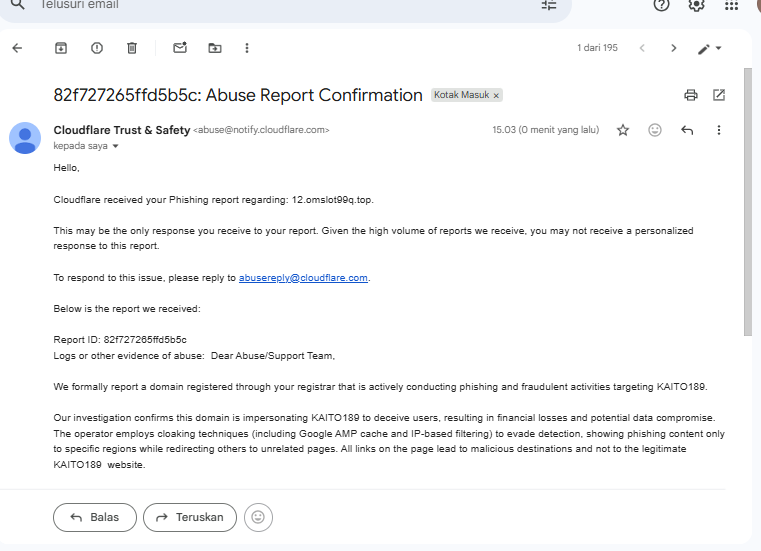Reply using the arrow icon in the header

tap(687, 130)
